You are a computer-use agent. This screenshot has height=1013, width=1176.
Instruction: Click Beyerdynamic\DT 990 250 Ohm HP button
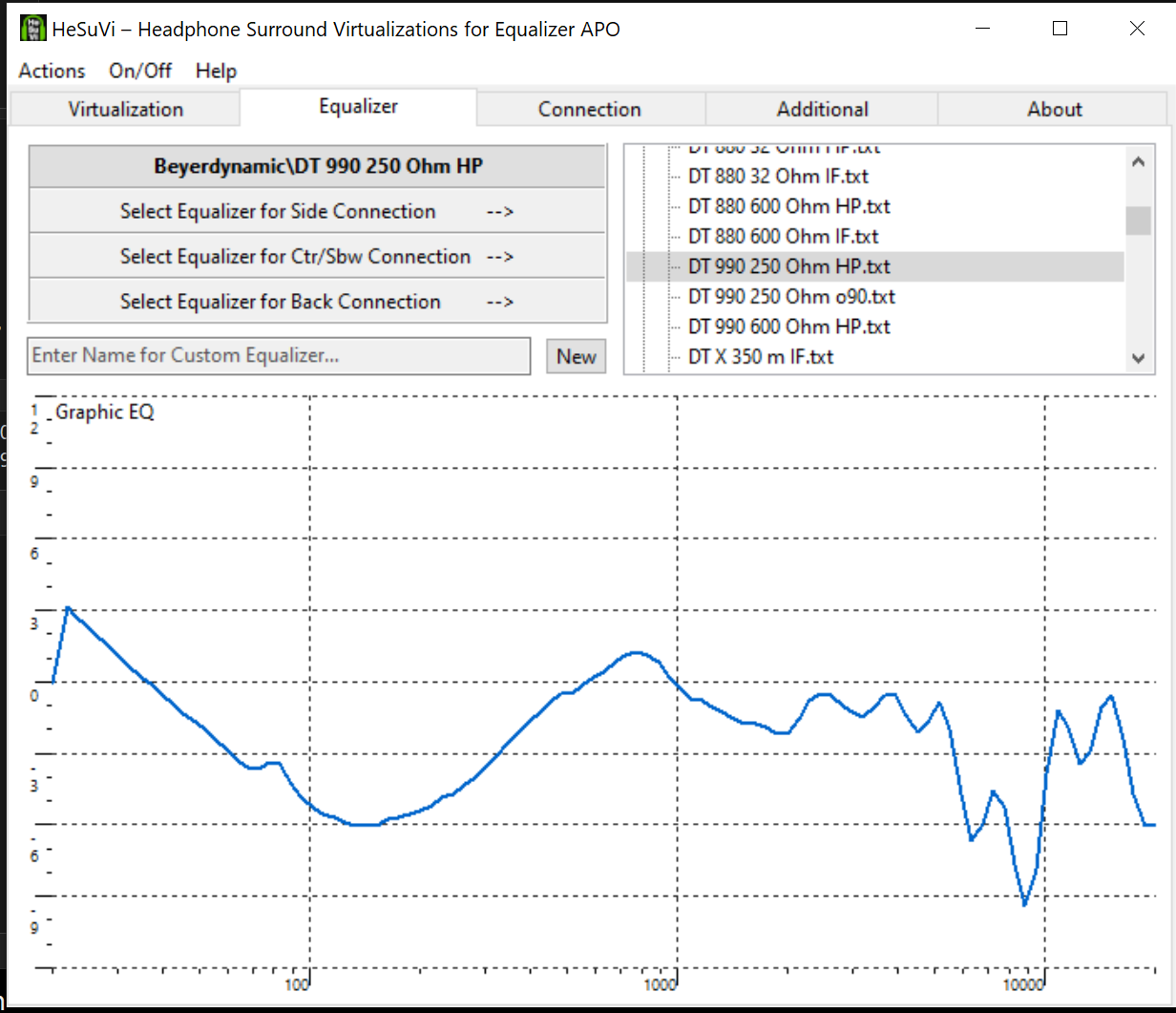pyautogui.click(x=318, y=166)
